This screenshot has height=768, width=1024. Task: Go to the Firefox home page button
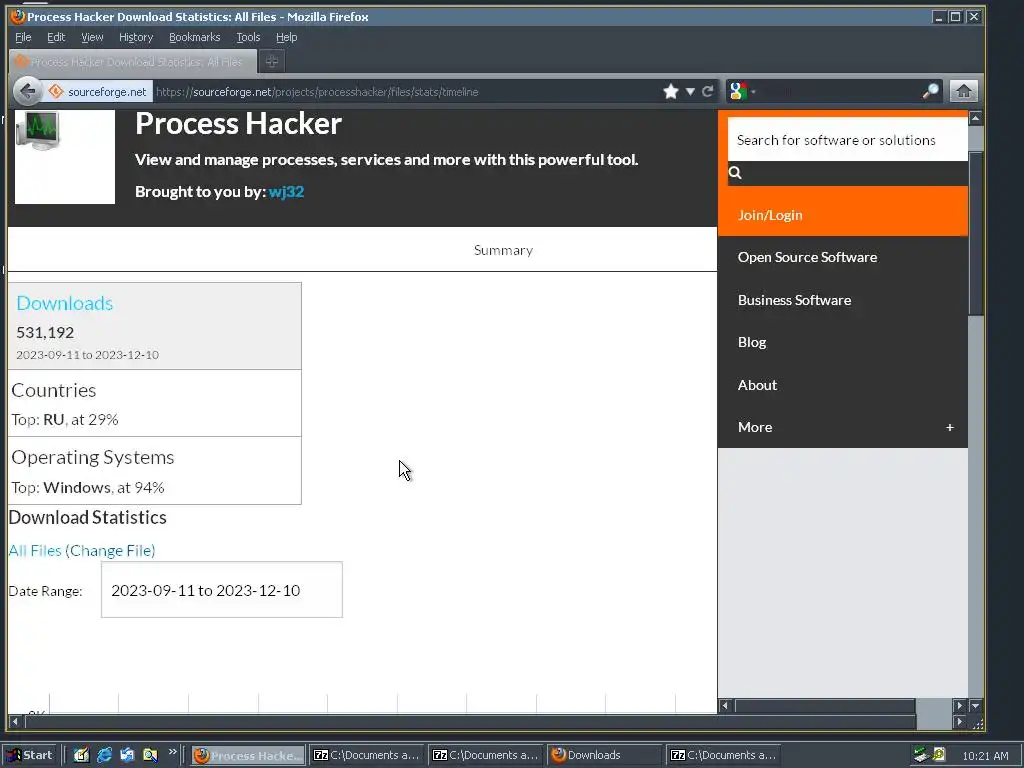point(964,91)
